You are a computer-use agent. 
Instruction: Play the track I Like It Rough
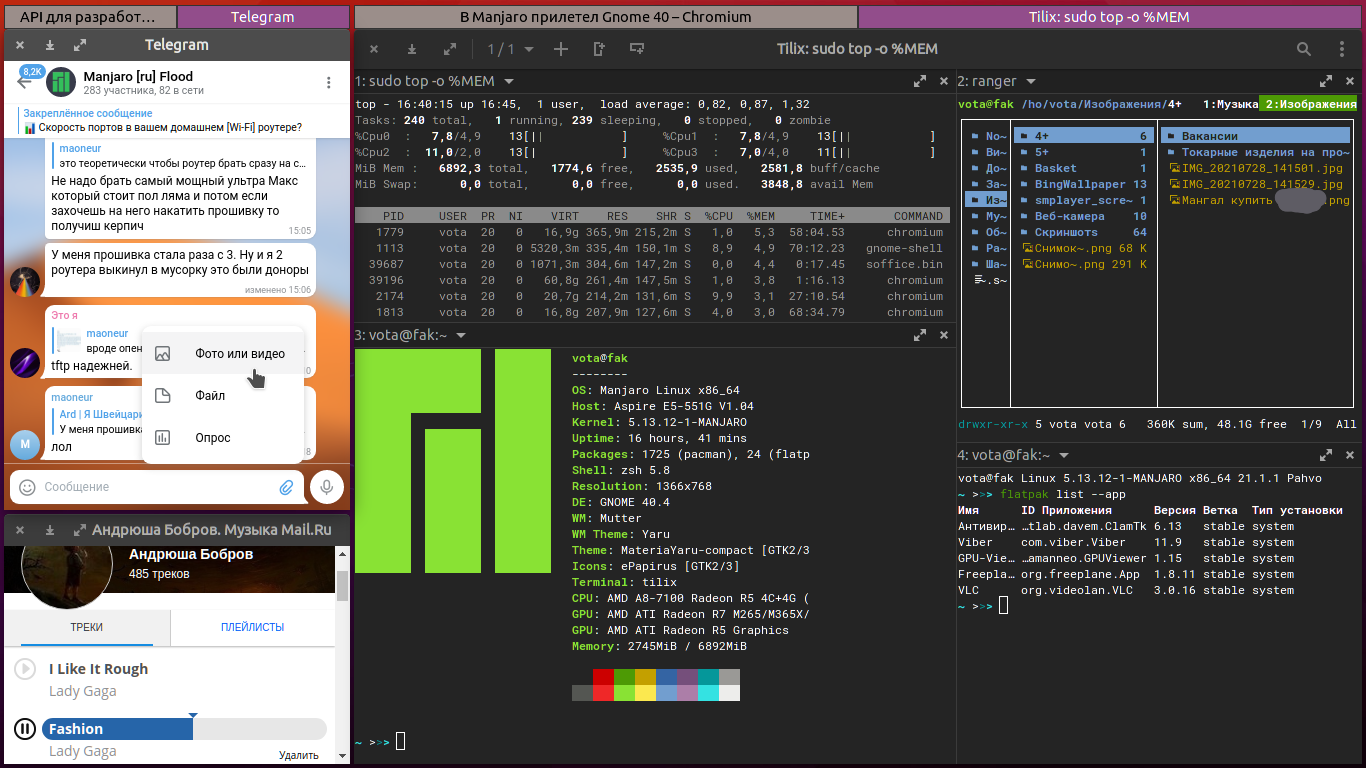point(25,669)
